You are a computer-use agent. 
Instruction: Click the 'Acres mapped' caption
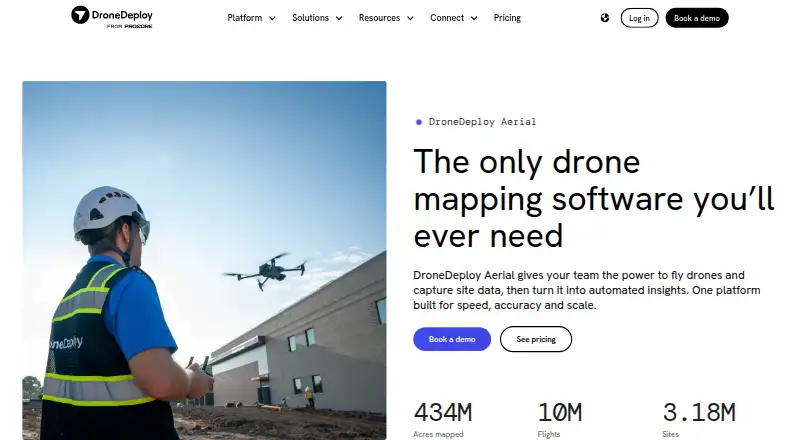point(438,434)
